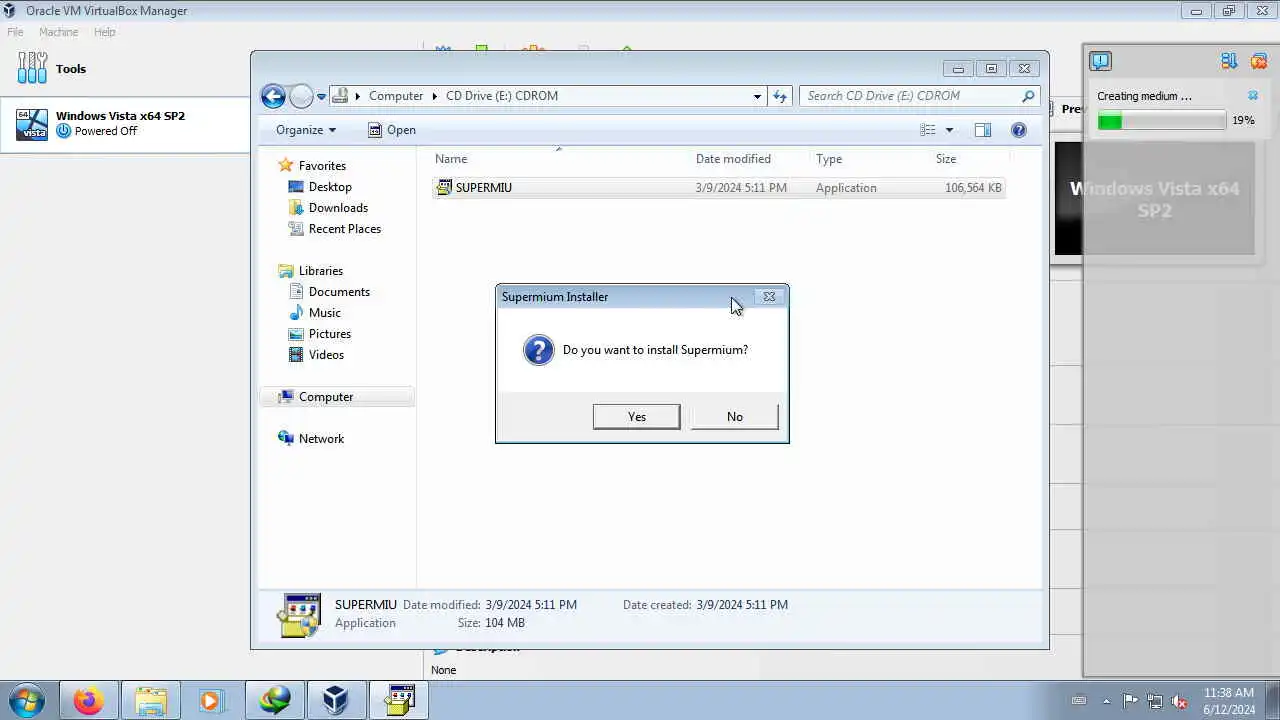Viewport: 1280px width, 720px height.
Task: Open the Videos library
Action: click(x=326, y=355)
